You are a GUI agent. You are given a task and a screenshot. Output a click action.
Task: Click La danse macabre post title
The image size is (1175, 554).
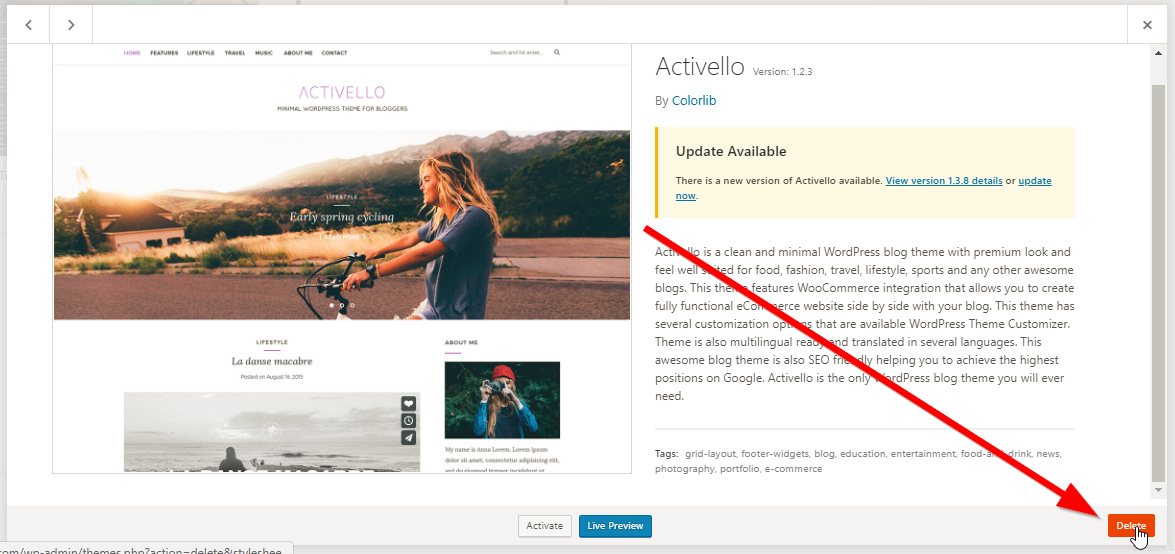[272, 361]
